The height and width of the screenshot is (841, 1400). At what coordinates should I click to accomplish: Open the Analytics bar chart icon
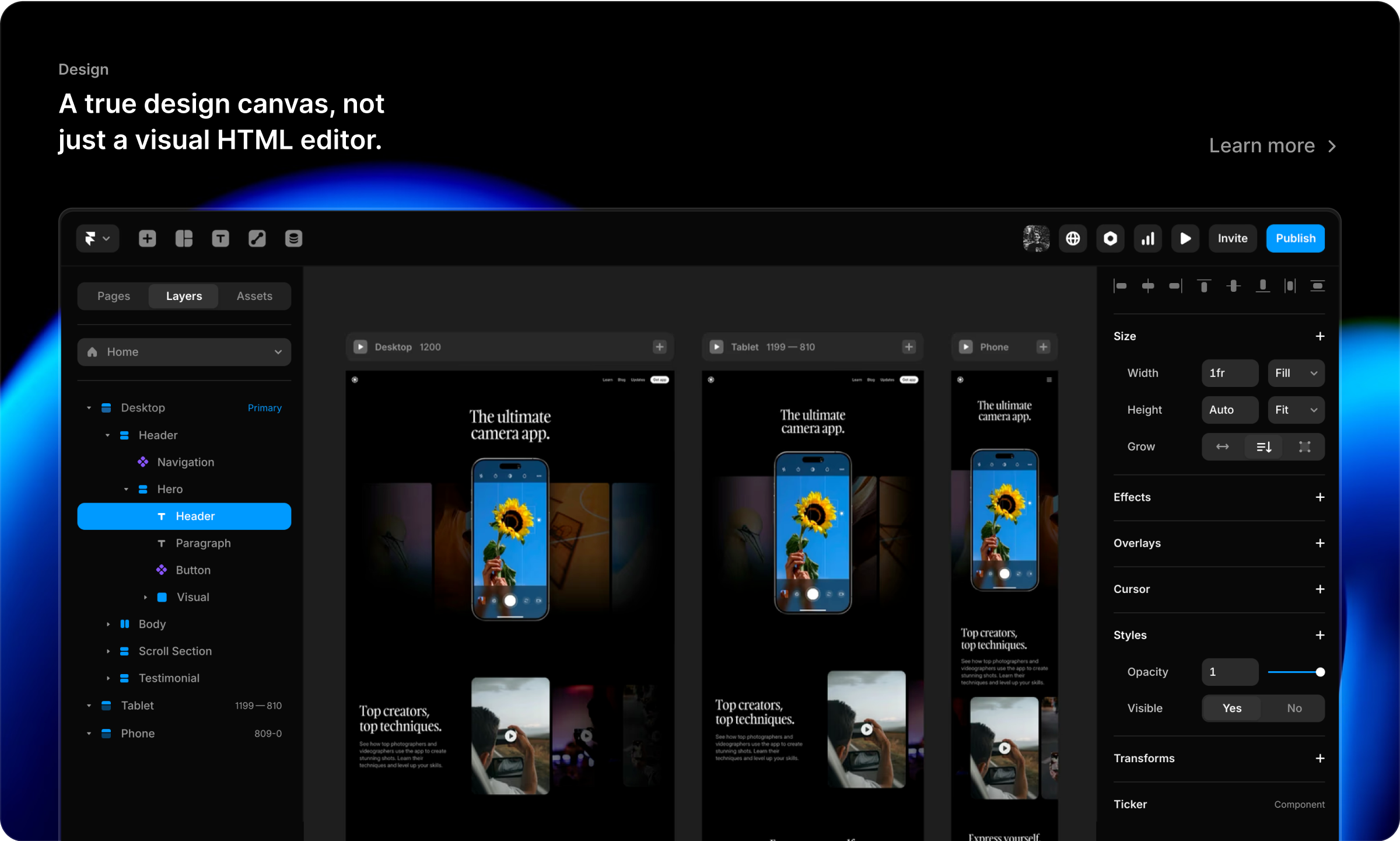(1147, 238)
